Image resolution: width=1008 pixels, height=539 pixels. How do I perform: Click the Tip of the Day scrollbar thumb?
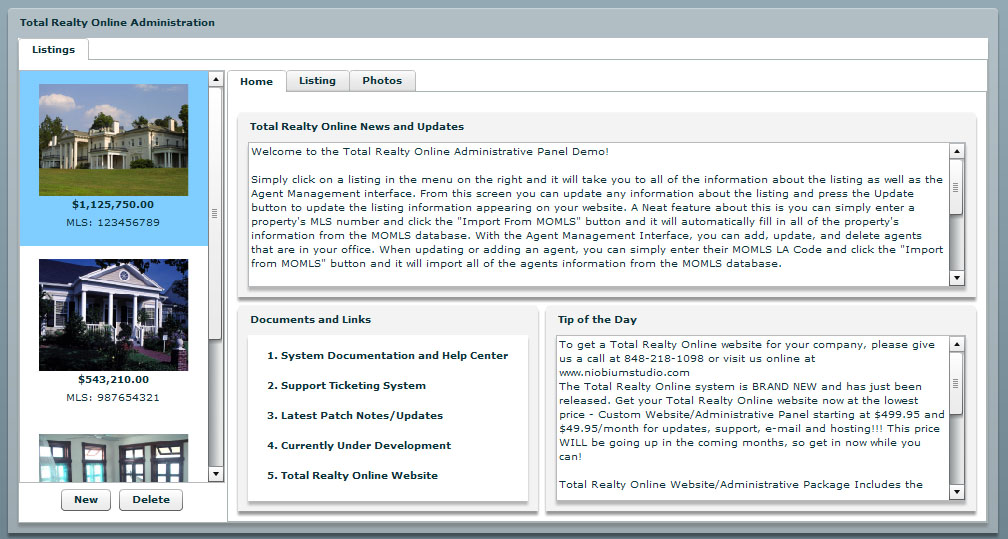pyautogui.click(x=956, y=383)
